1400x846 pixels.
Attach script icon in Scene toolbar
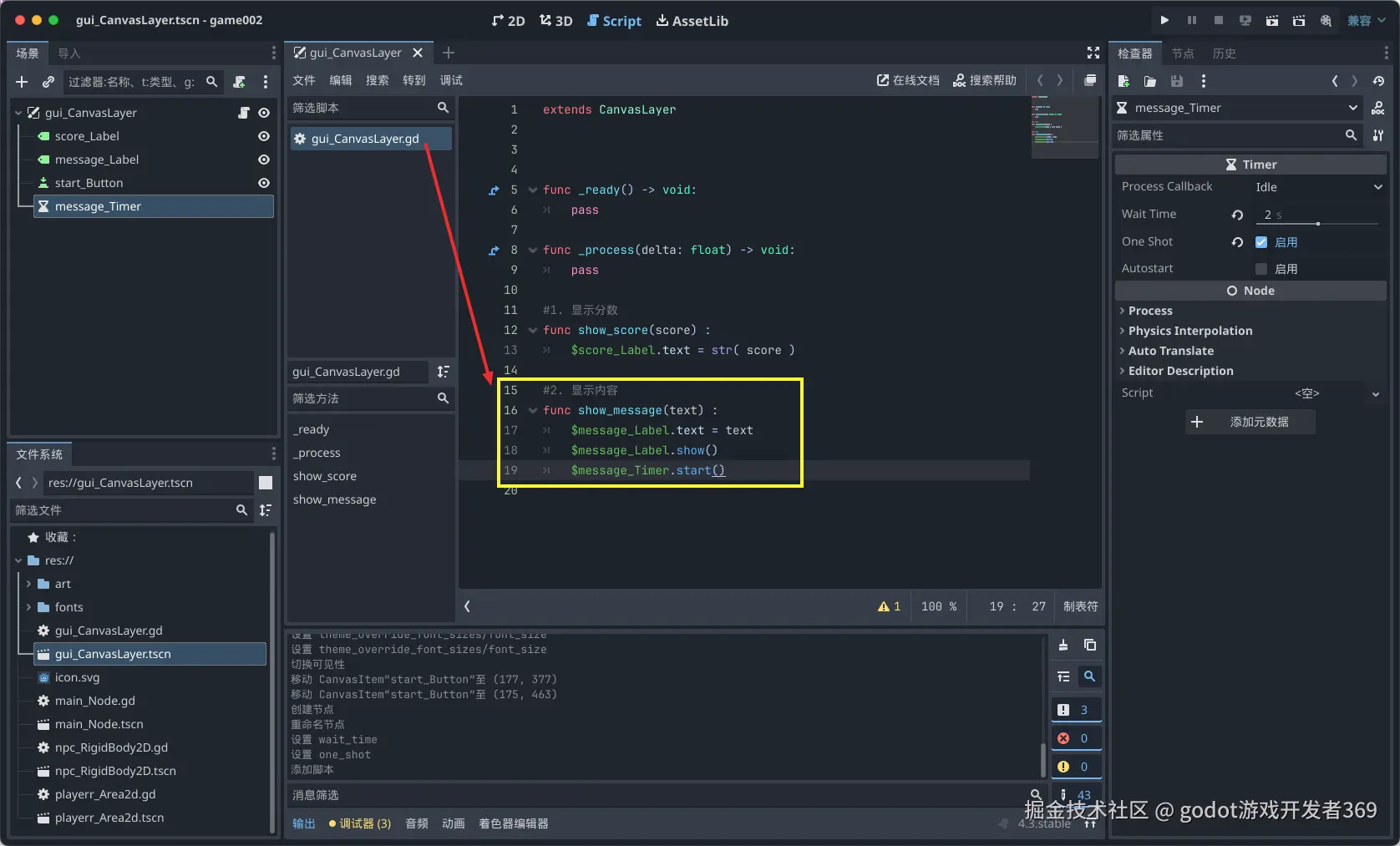point(240,82)
